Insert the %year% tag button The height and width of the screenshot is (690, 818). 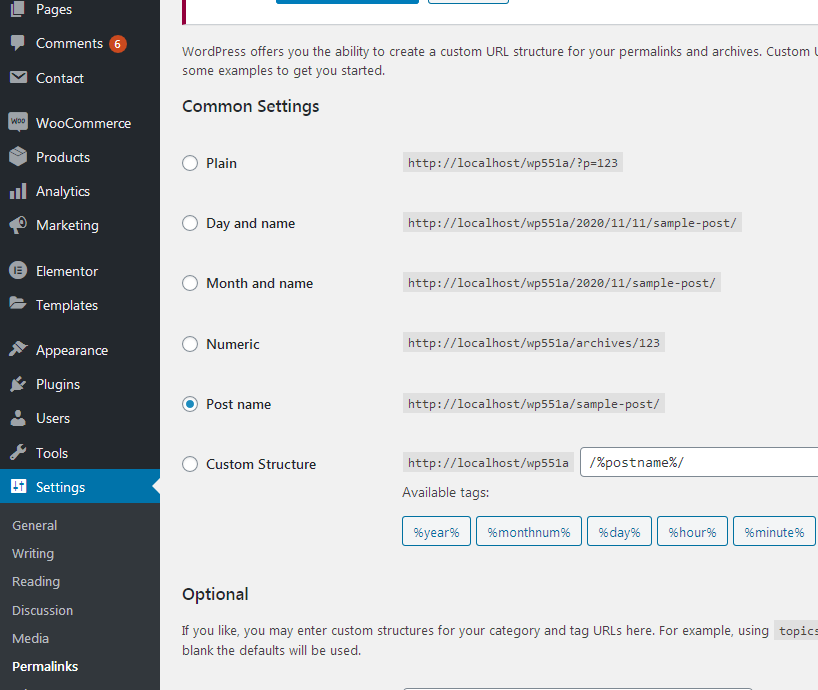(436, 532)
